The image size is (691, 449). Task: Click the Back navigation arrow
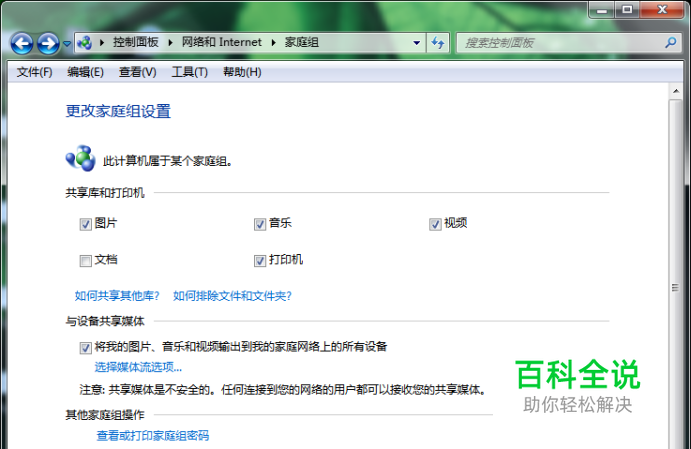click(22, 44)
